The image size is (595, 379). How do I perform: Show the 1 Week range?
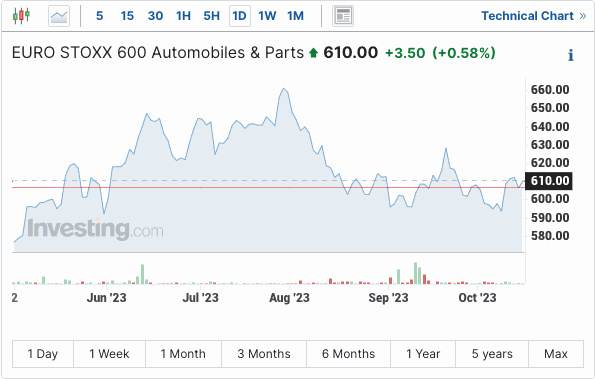click(x=109, y=354)
